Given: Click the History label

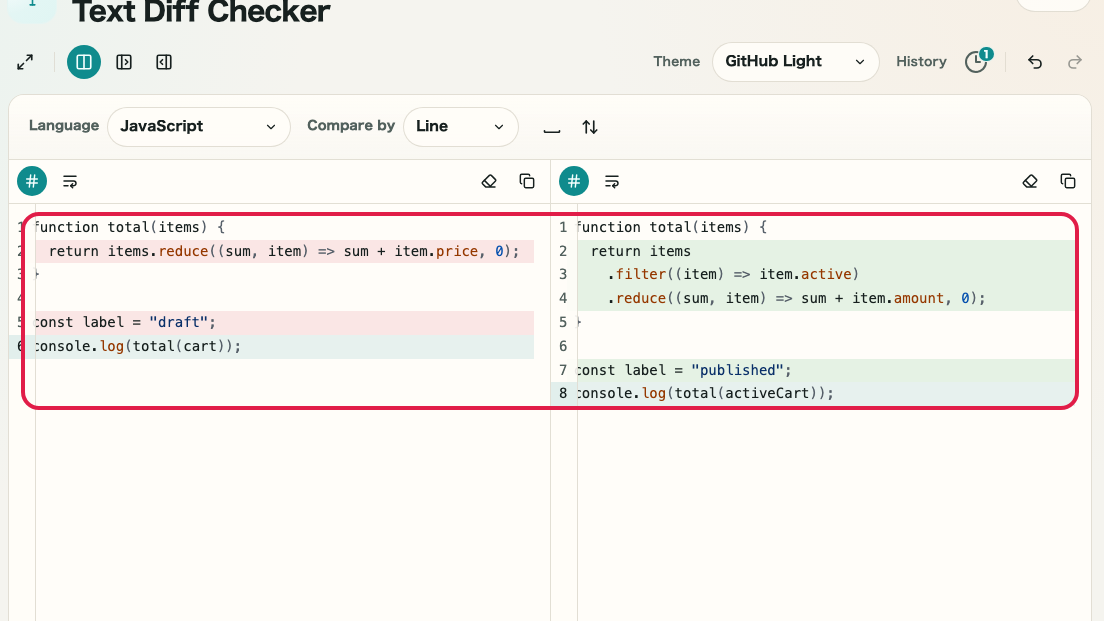Looking at the screenshot, I should click(x=921, y=61).
